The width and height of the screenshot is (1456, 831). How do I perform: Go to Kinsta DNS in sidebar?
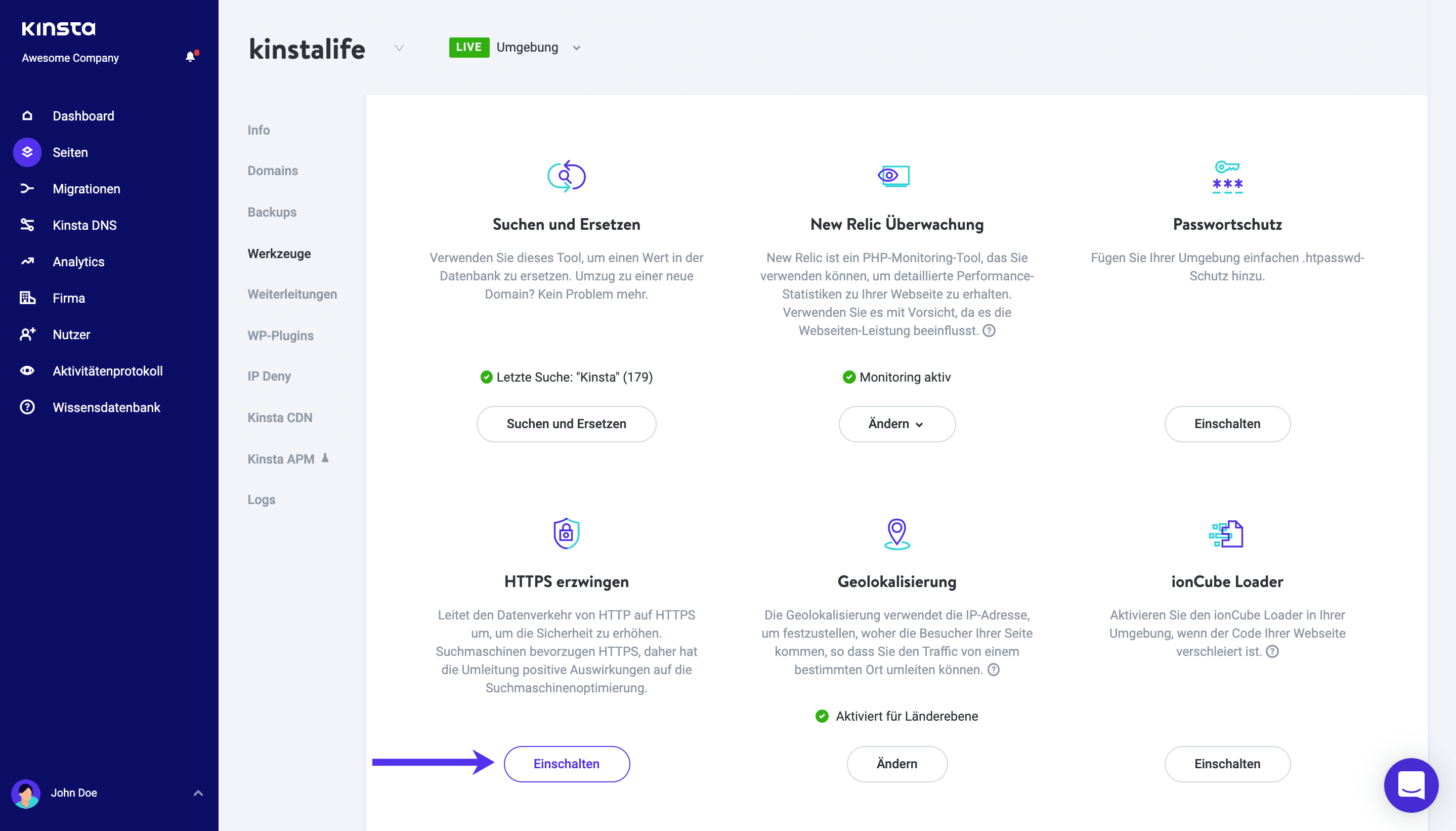[x=84, y=225]
